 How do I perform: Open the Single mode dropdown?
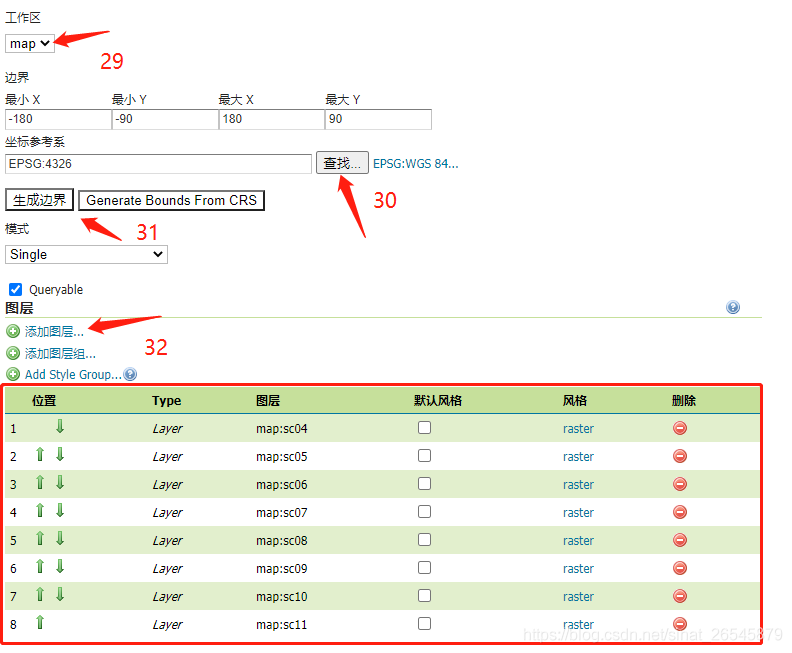click(x=86, y=254)
